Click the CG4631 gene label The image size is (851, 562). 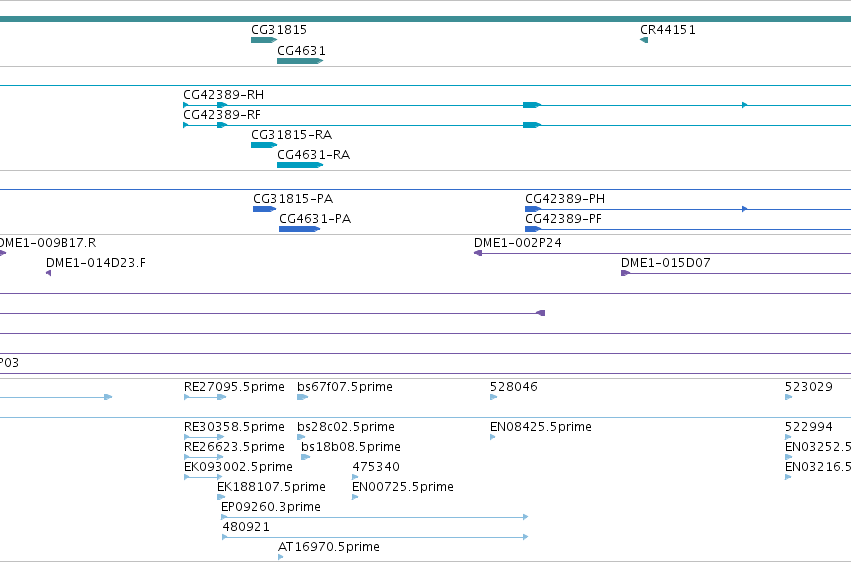[x=301, y=51]
